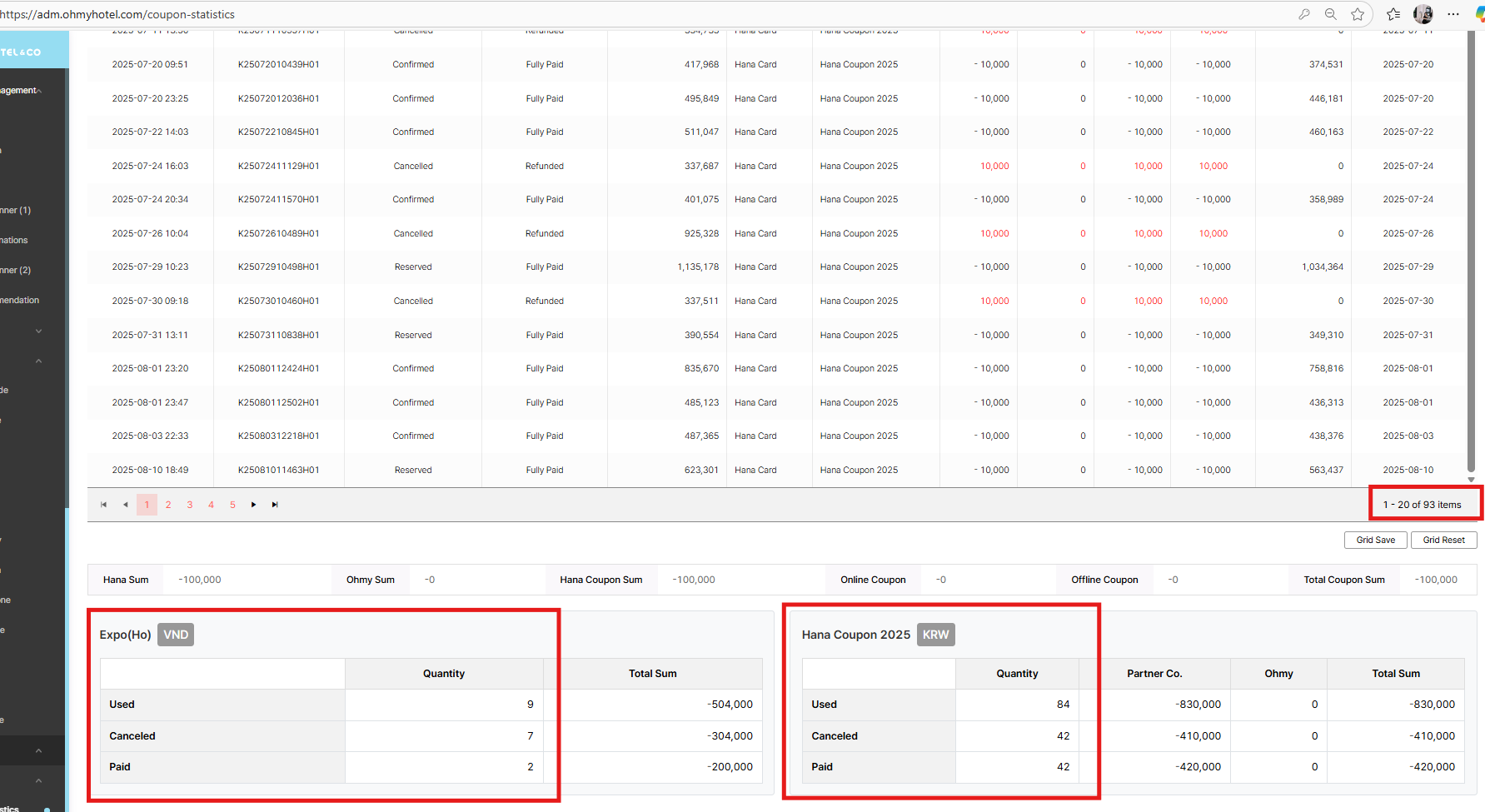Screen dimensions: 1485x812
Task: Collapse the management section caret in sidebar
Action: 39,91
